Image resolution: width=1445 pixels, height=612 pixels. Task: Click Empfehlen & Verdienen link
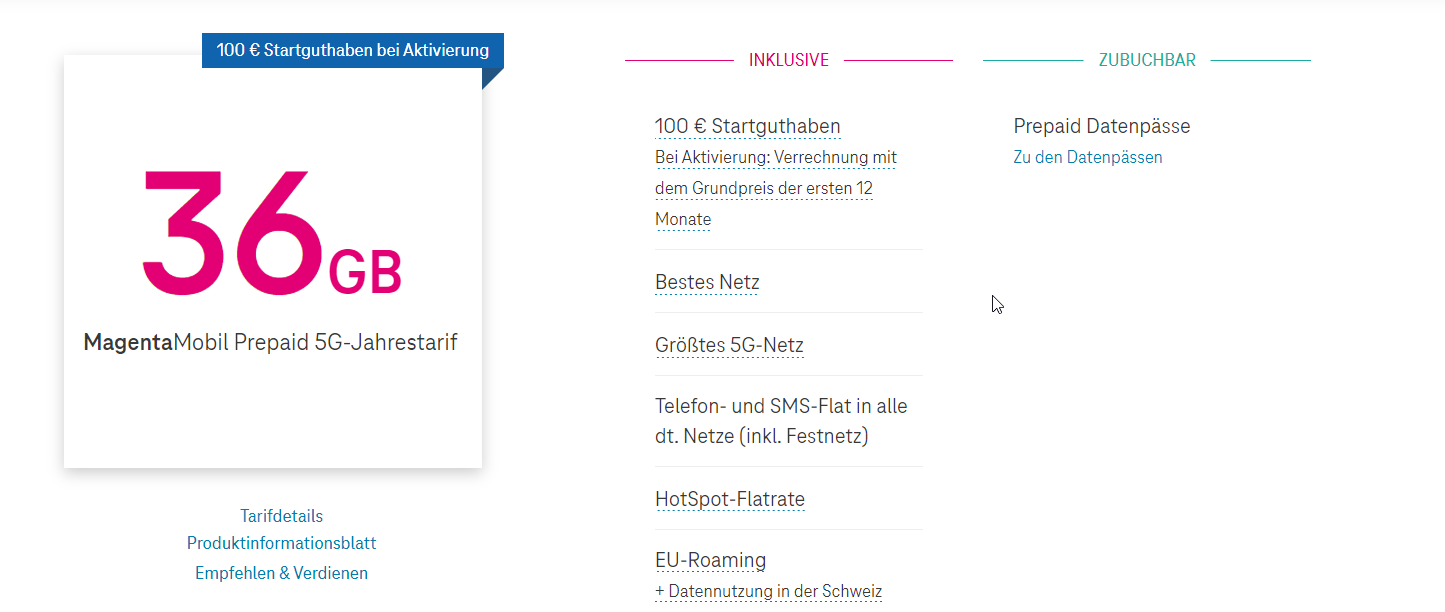tap(281, 573)
